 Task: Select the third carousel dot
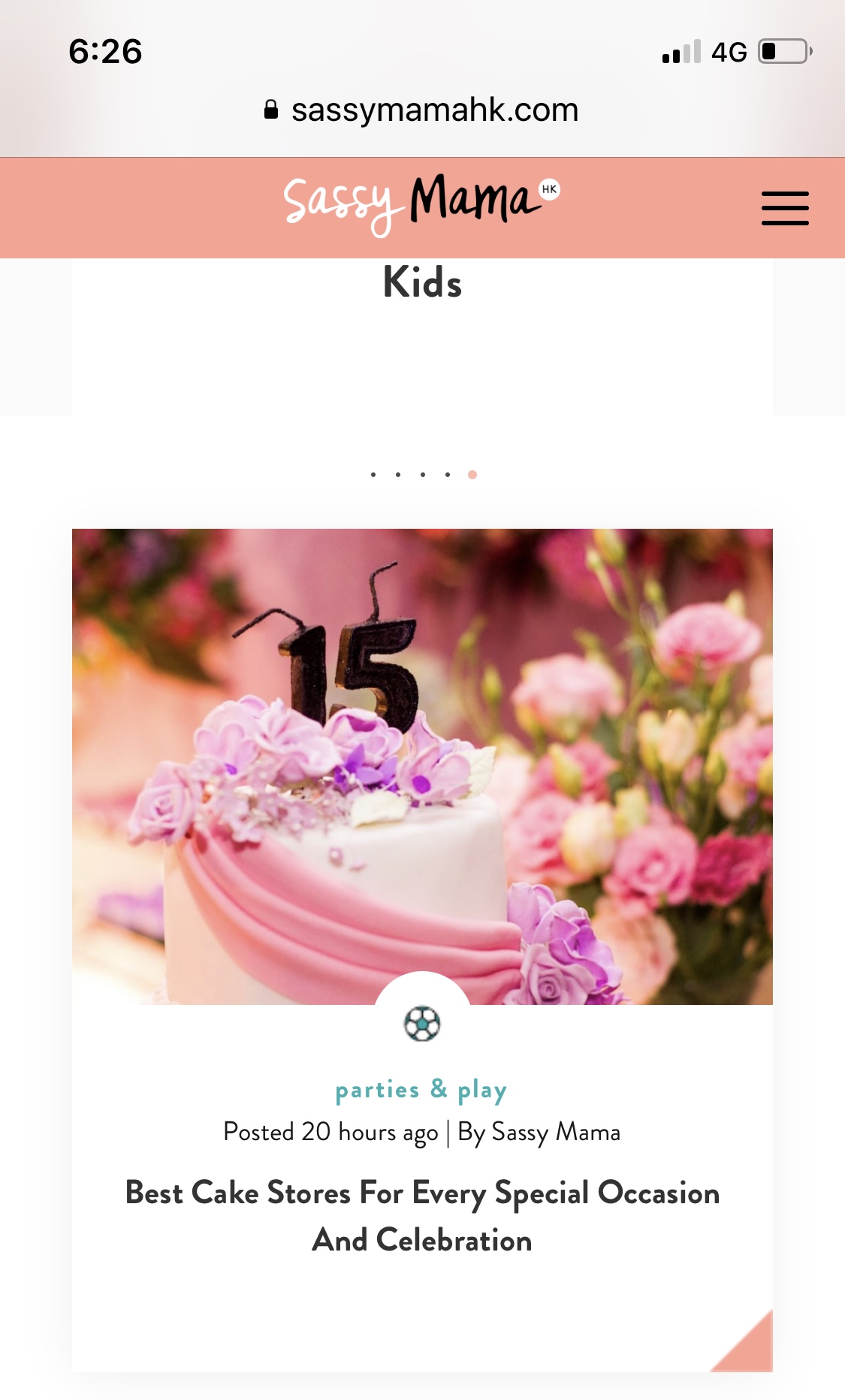(423, 475)
